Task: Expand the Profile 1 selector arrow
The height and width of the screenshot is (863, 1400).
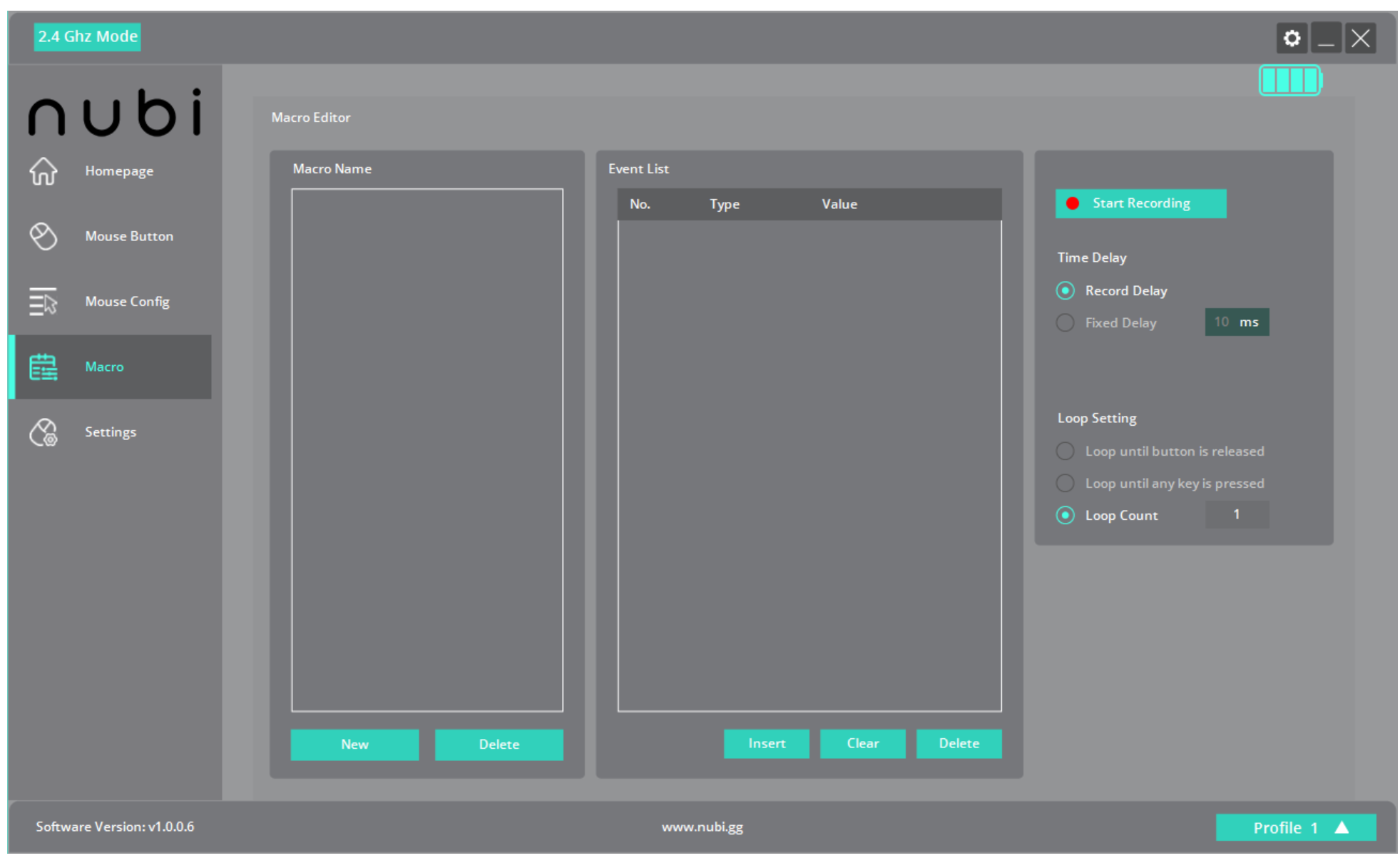Action: pyautogui.click(x=1342, y=827)
